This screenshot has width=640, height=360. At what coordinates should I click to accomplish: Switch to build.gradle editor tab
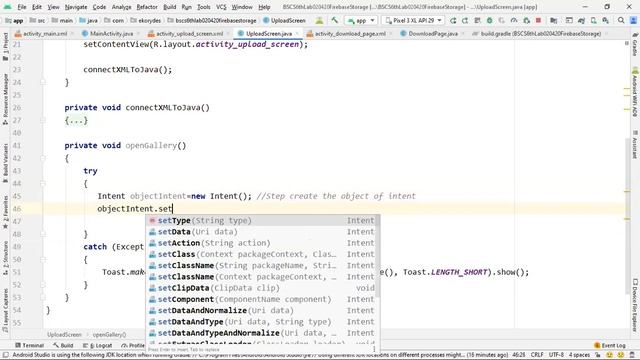[x=540, y=33]
